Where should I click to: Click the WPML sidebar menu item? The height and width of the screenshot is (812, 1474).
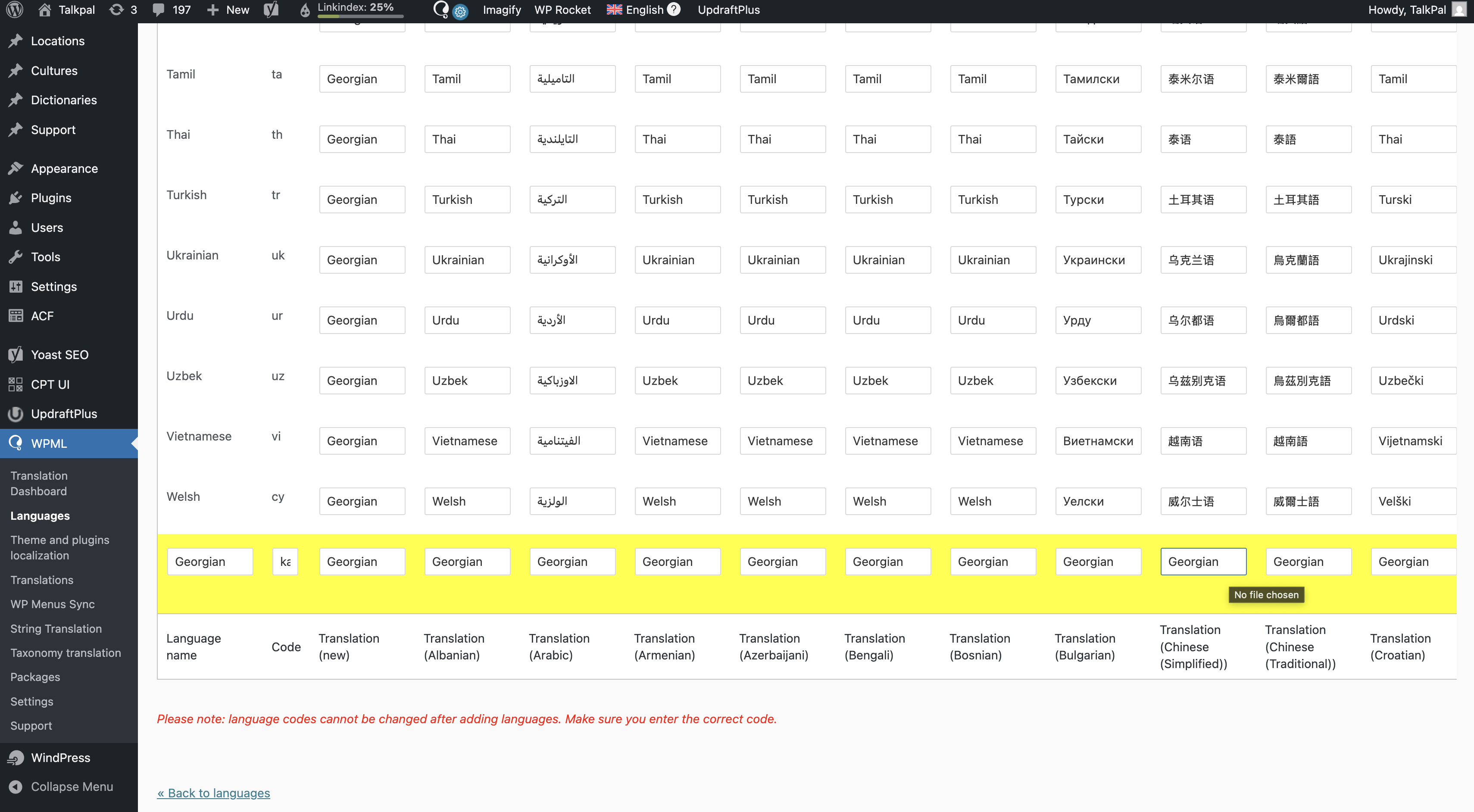69,443
